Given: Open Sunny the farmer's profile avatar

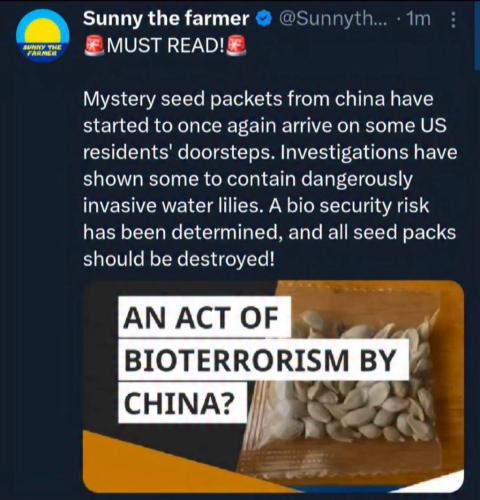Looking at the screenshot, I should click(x=43, y=37).
